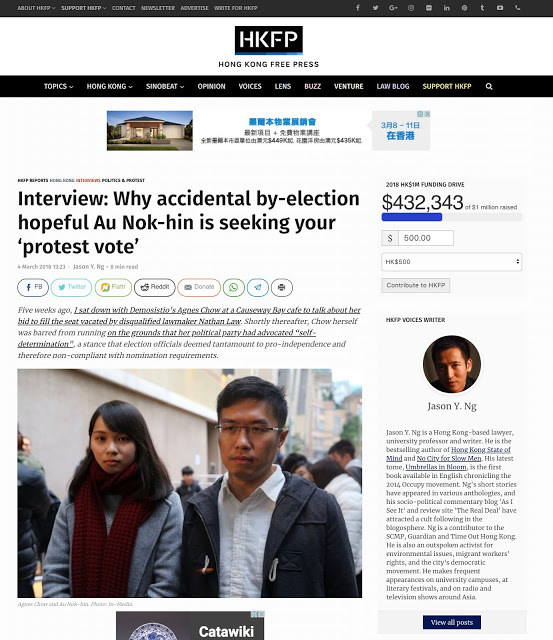Open the HK$500 donation amount selector
The width and height of the screenshot is (553, 640).
(451, 262)
